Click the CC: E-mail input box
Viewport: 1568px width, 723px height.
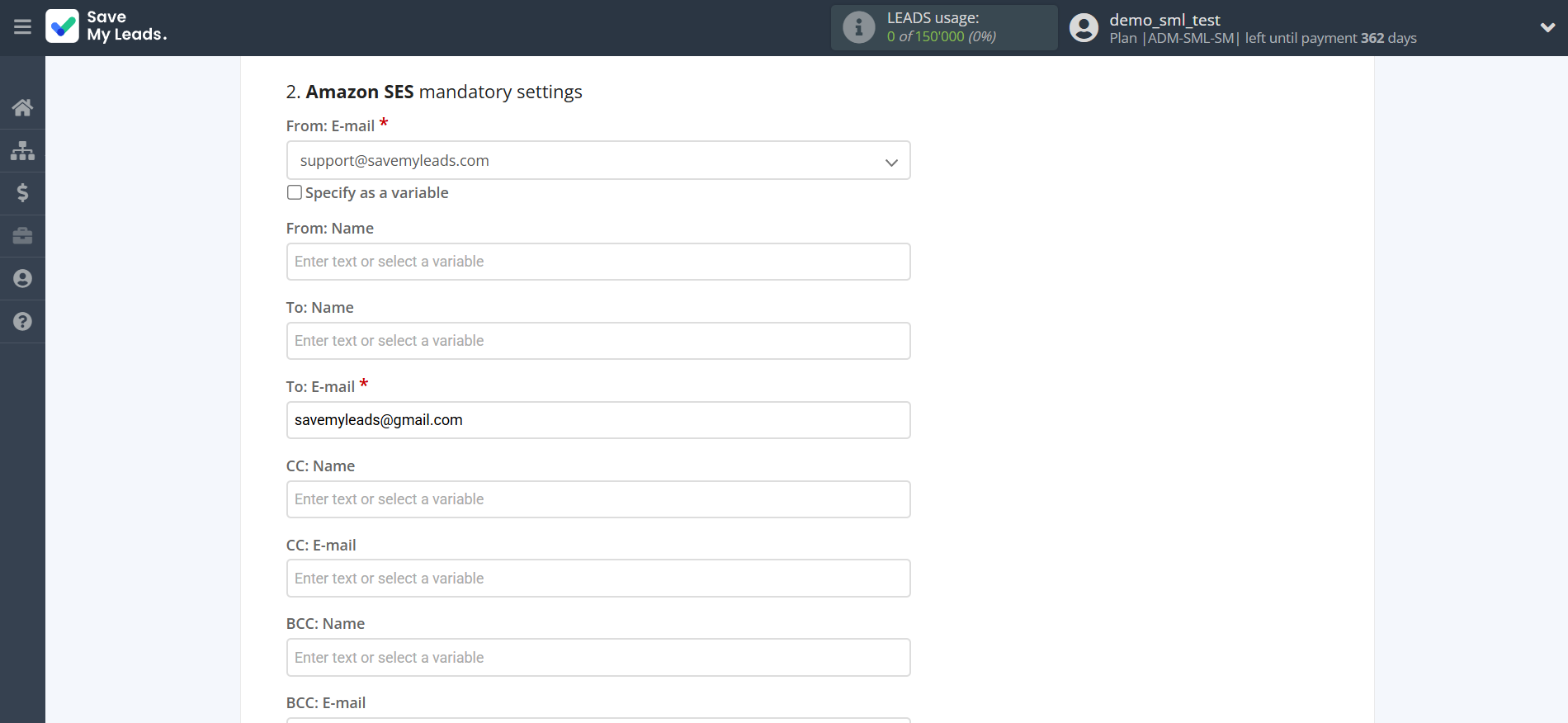(x=597, y=579)
